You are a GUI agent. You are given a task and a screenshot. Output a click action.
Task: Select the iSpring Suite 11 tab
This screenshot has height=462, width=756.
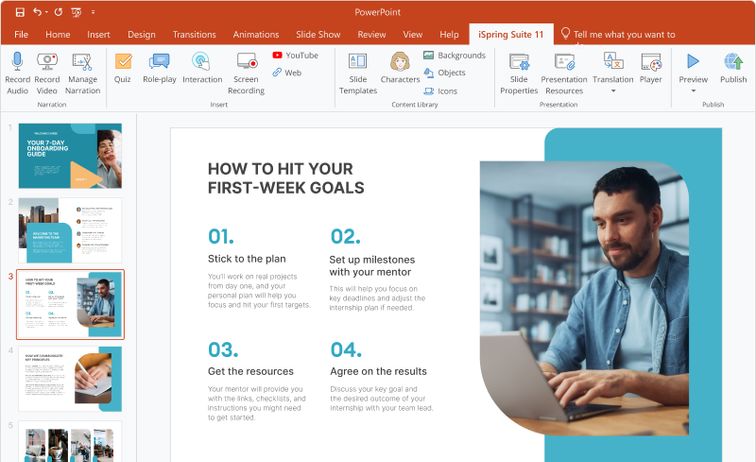pos(511,34)
